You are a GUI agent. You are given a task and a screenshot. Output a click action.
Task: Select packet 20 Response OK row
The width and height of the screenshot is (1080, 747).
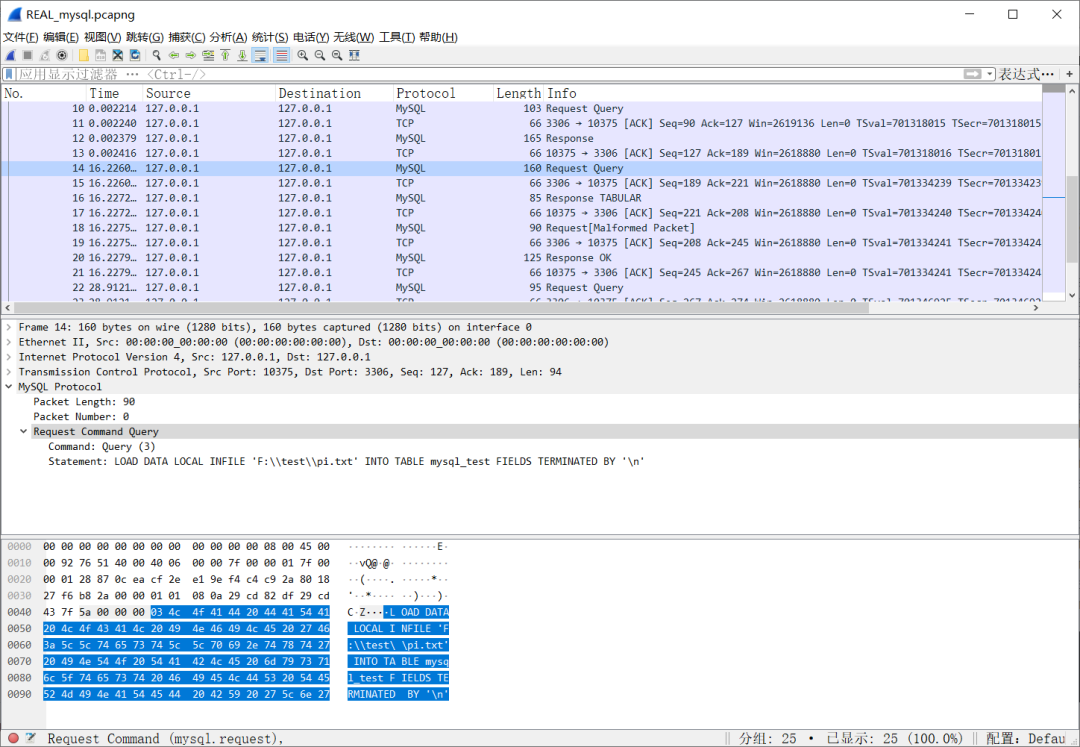coord(521,257)
